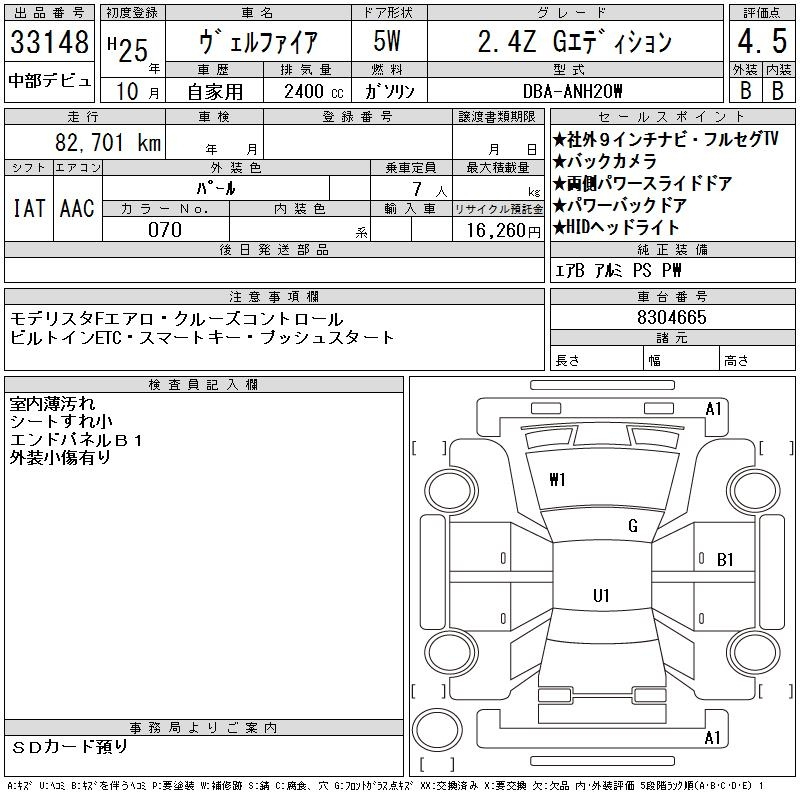This screenshot has height=800, width=800.
Task: Select note モデリスタFエアロ・クルーズコントロール
Action: pyautogui.click(x=177, y=319)
